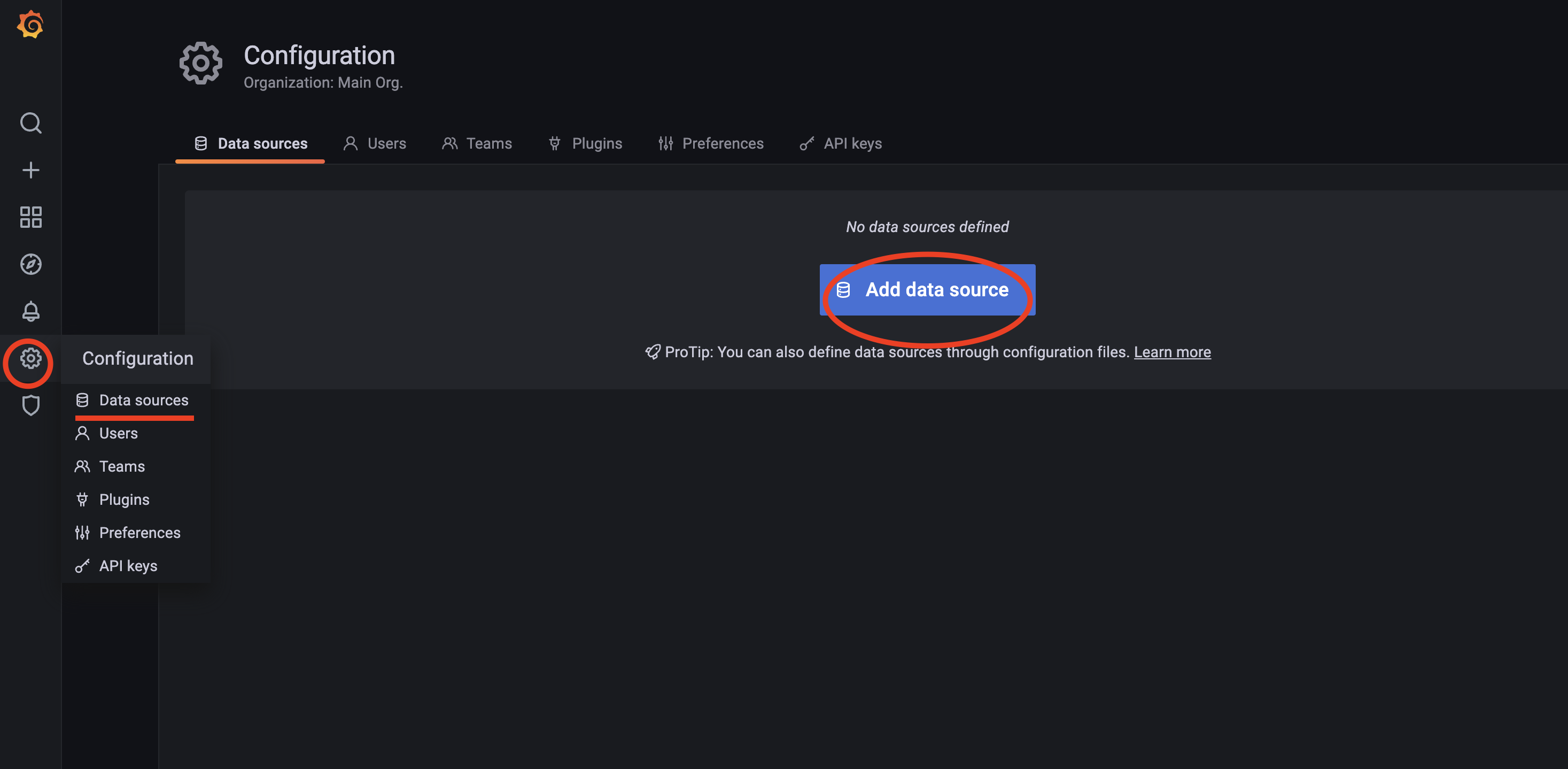Screen dimensions: 1568x769
Task: Choose Plugins in Configuration flyout menu
Action: point(123,500)
